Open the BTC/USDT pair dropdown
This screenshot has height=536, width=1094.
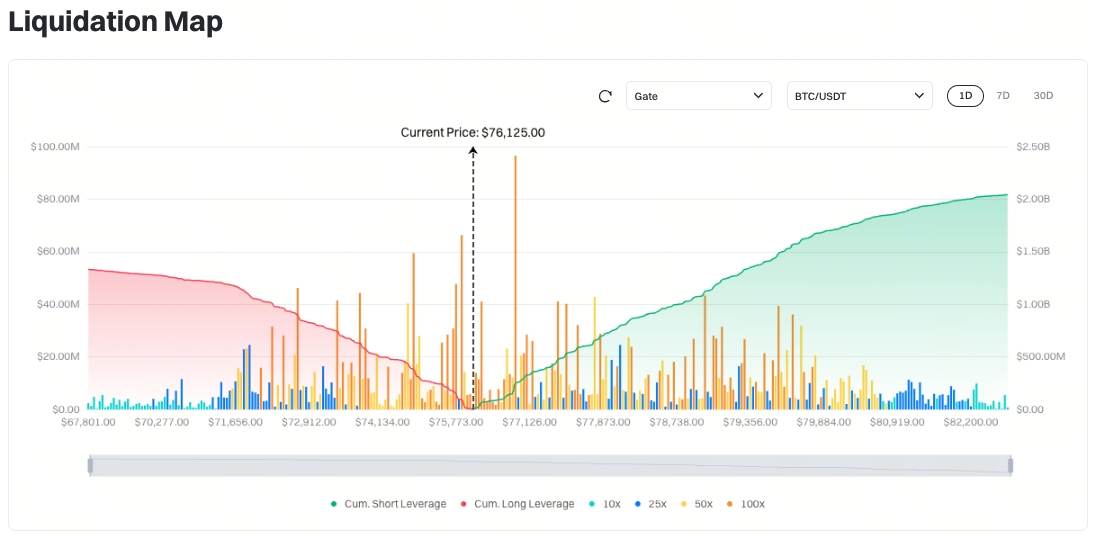coord(860,96)
